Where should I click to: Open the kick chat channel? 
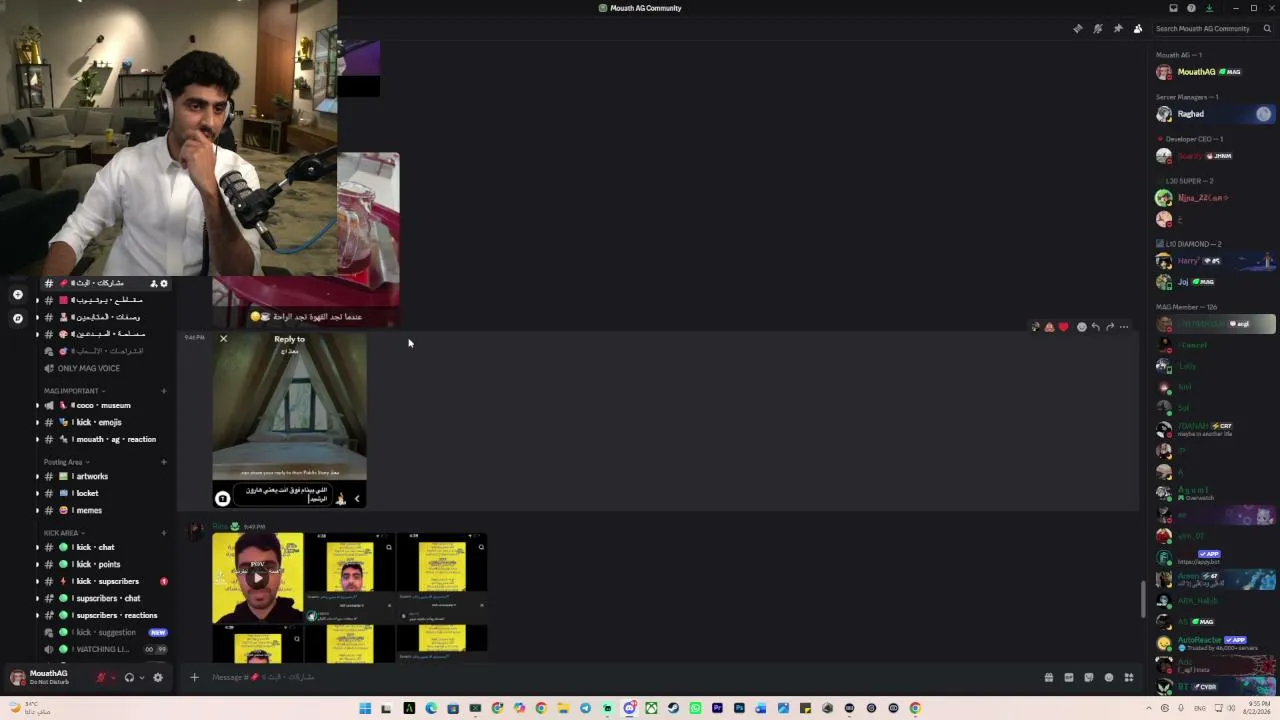click(105, 547)
